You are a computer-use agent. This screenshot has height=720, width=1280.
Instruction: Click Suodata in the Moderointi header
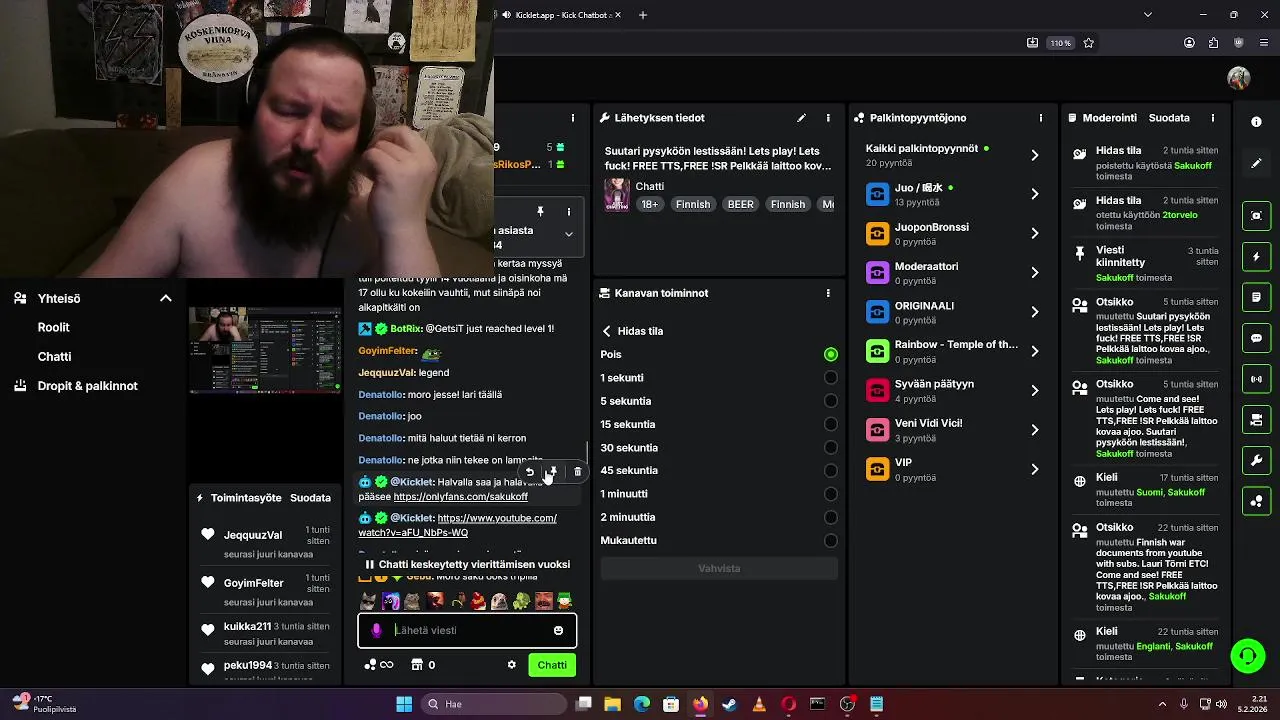pos(1169,118)
